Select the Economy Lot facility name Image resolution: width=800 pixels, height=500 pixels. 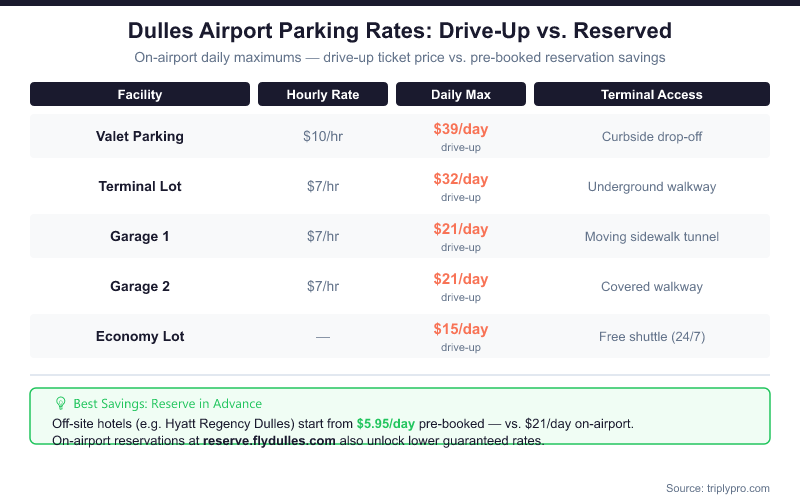coord(140,336)
